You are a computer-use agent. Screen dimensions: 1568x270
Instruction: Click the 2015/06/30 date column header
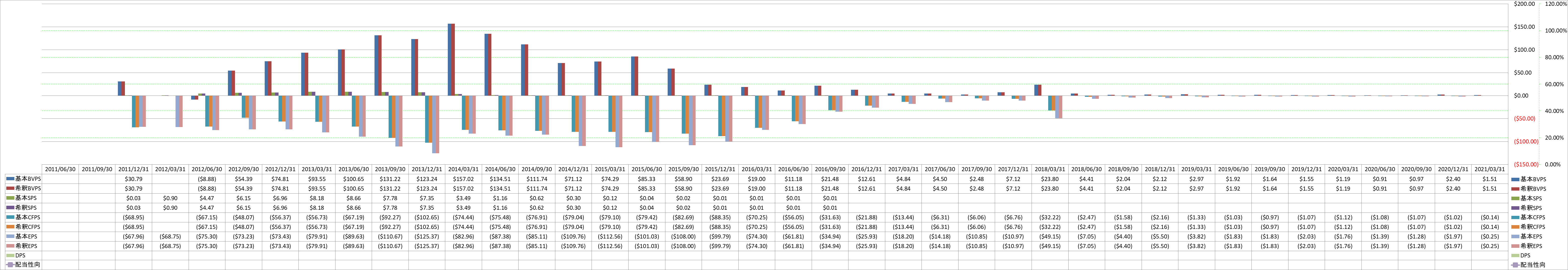pos(647,169)
